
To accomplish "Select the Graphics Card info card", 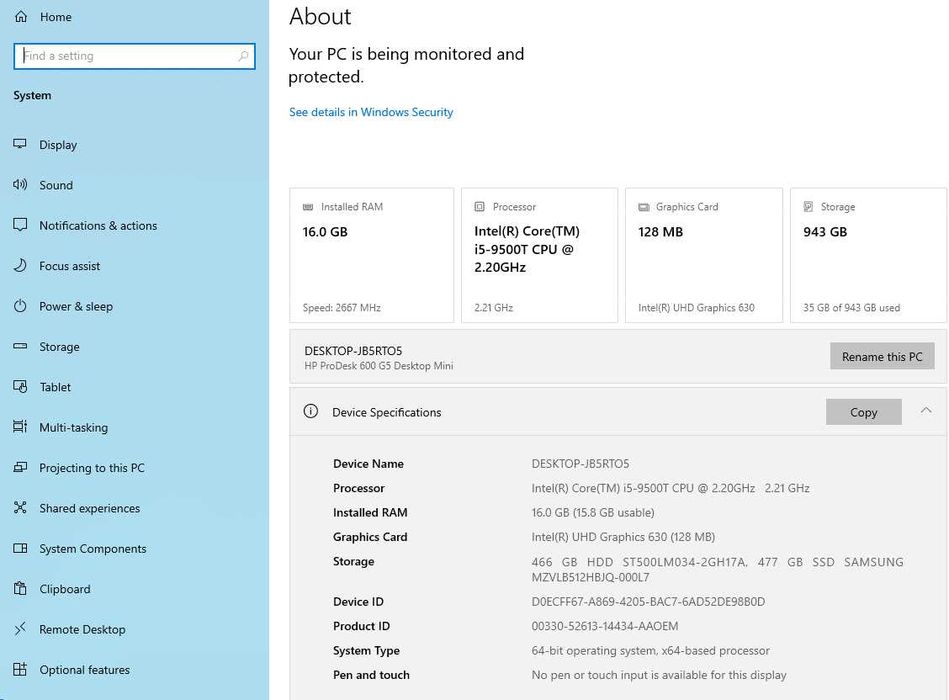I will point(703,255).
